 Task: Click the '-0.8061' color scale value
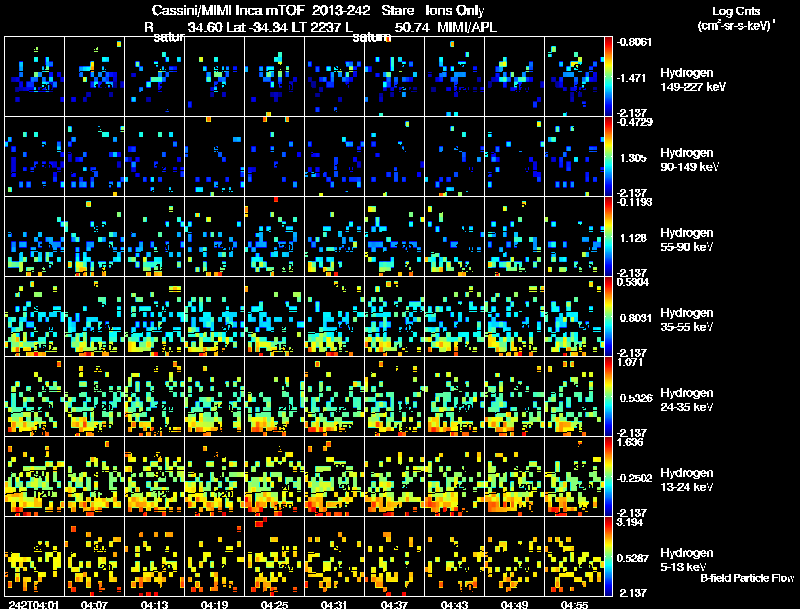point(634,42)
